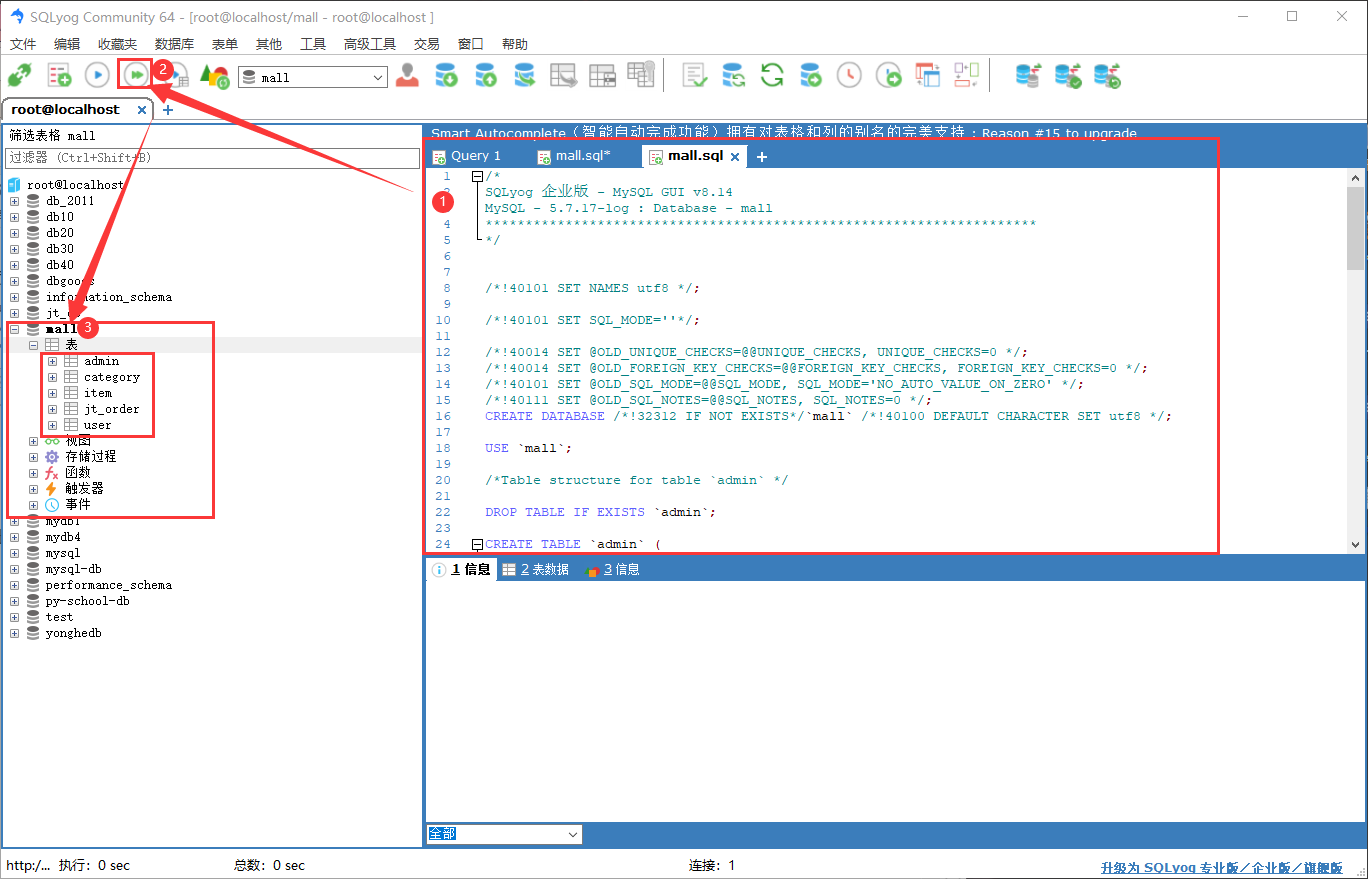Click the green circular sync arrows icon

772,75
